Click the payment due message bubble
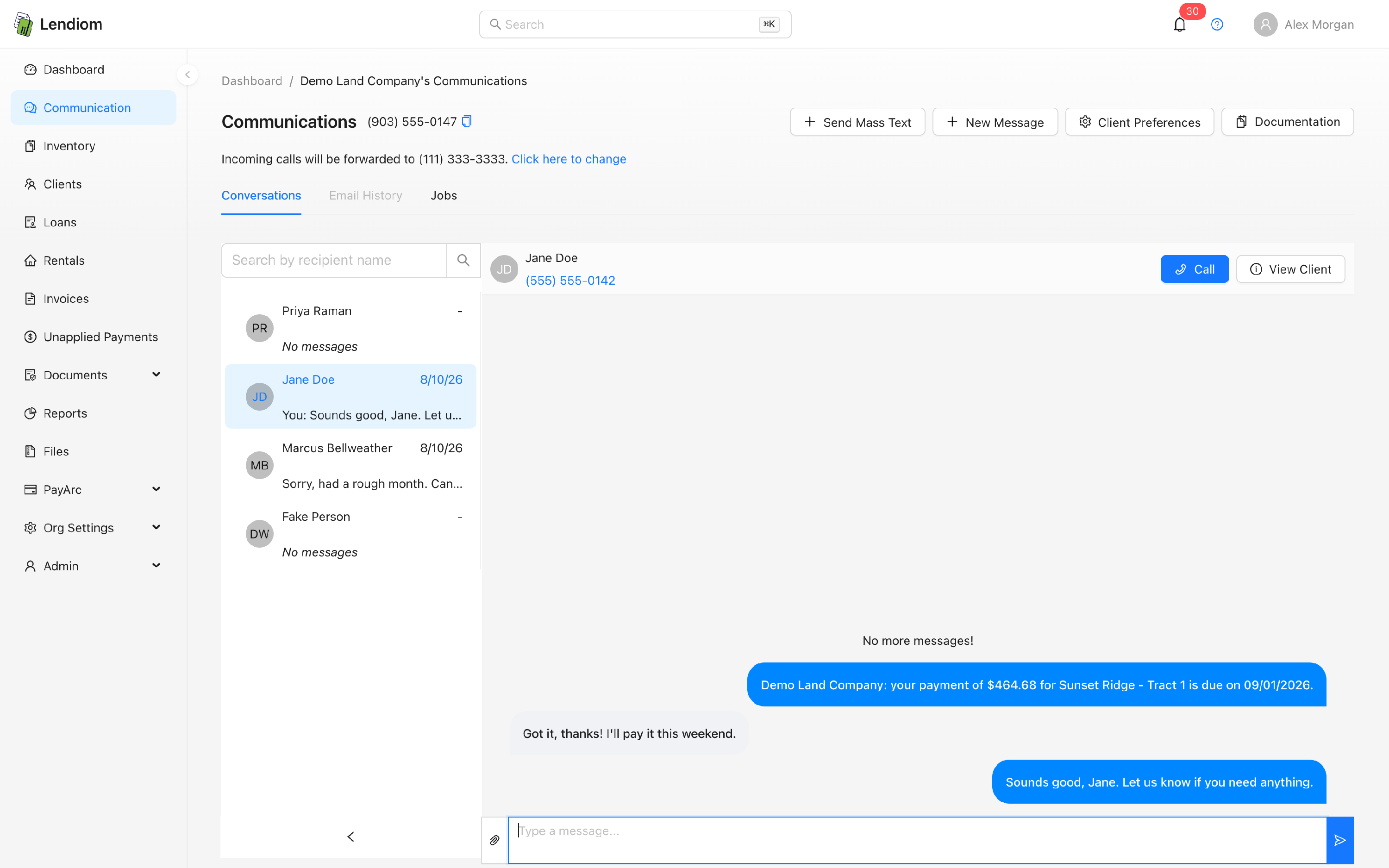1389x868 pixels. point(1037,685)
